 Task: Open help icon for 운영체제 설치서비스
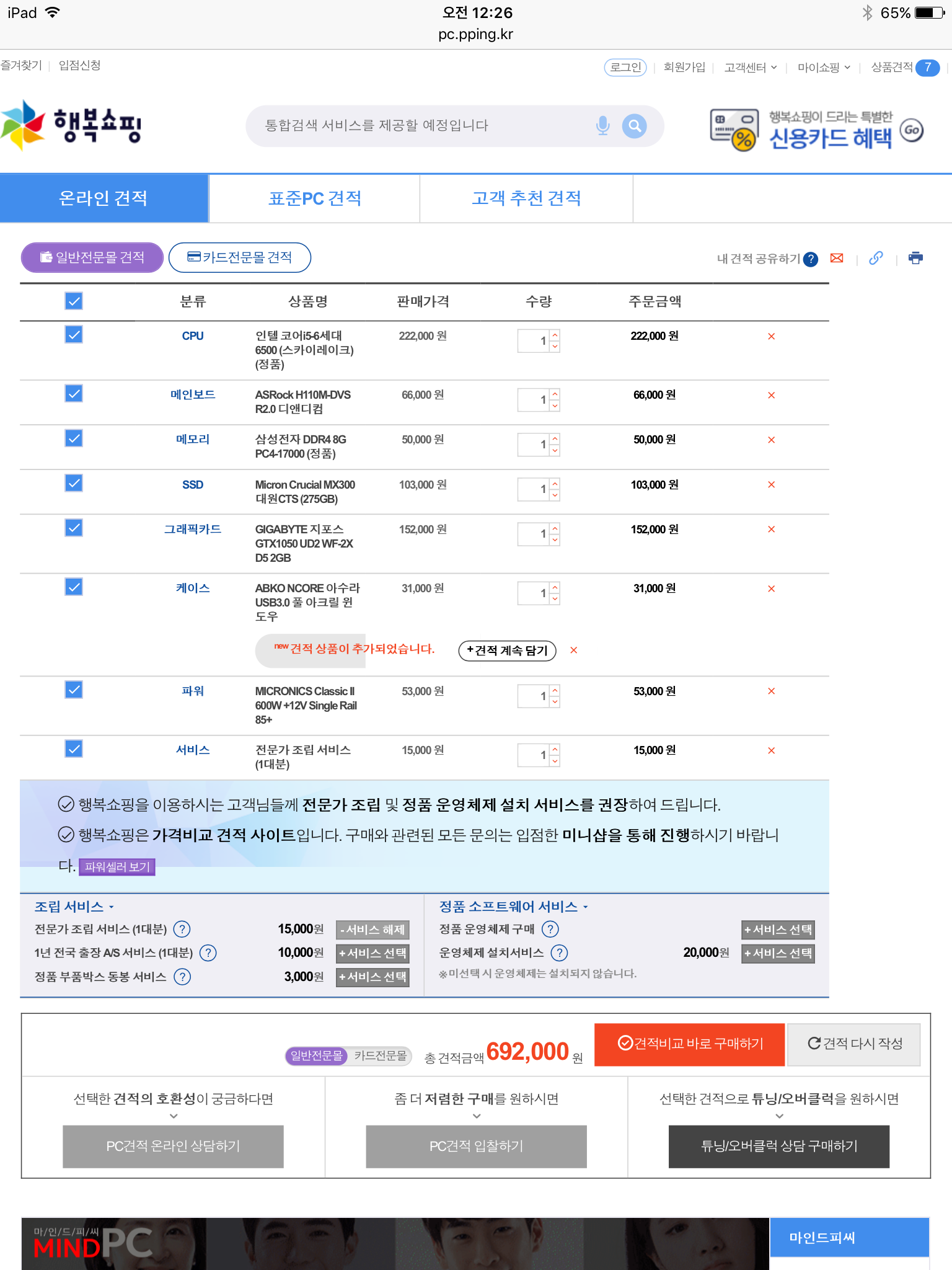(x=559, y=952)
